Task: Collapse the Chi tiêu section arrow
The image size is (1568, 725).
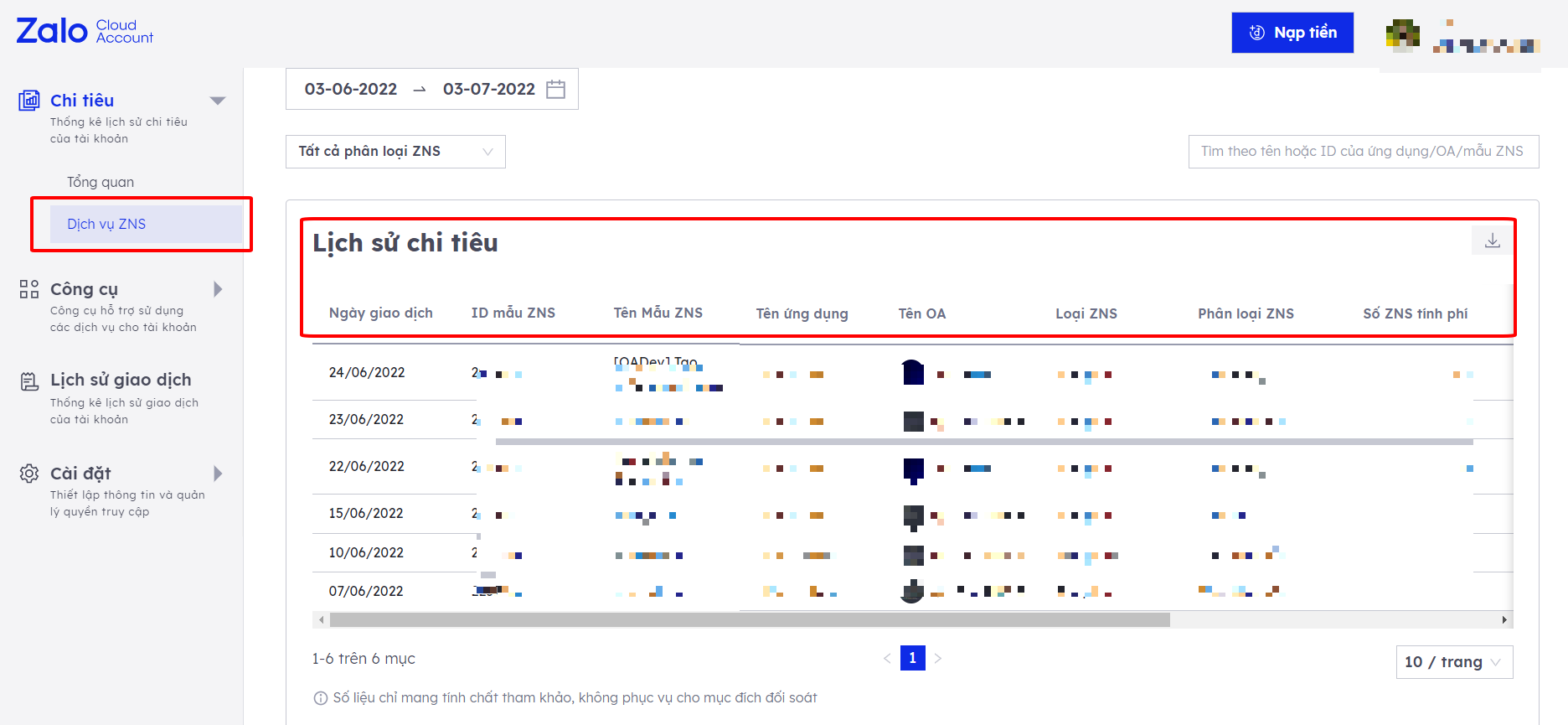Action: [218, 101]
